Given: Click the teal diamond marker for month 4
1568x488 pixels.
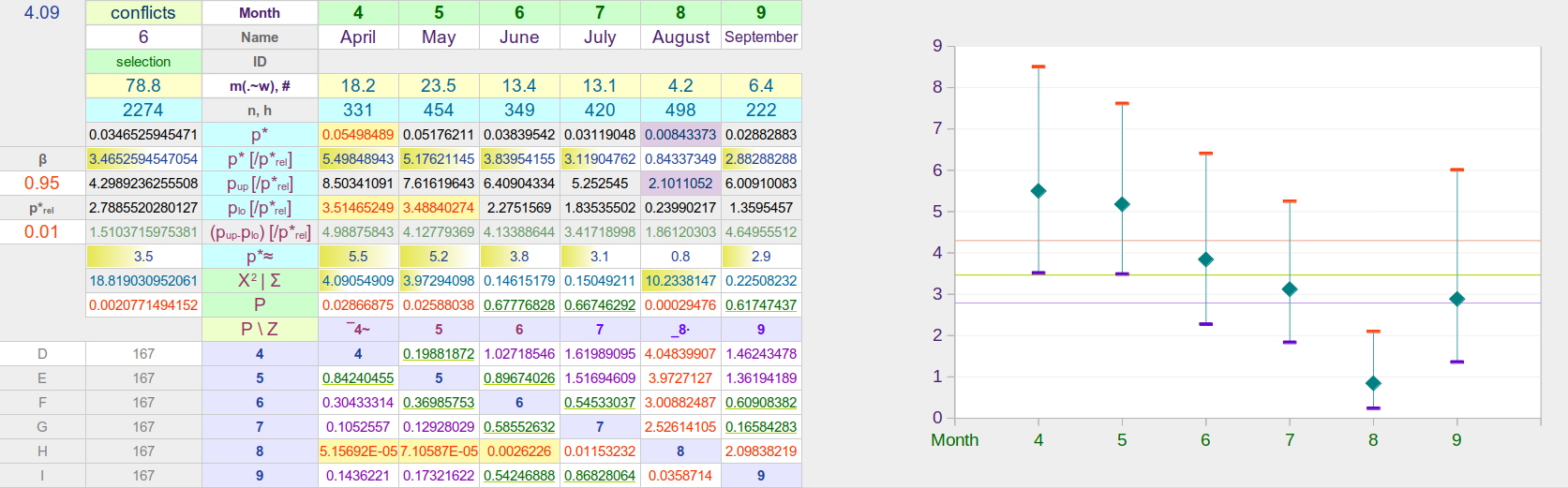Looking at the screenshot, I should [1038, 191].
